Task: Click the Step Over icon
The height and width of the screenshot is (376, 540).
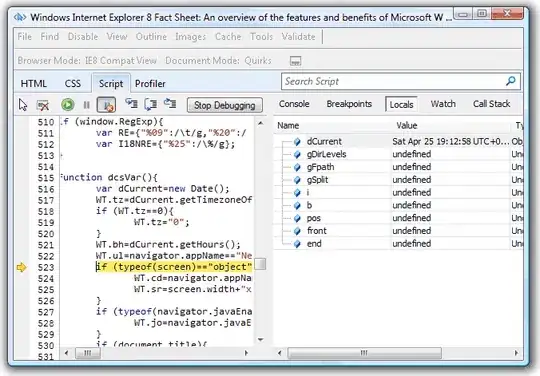Action: [151, 104]
